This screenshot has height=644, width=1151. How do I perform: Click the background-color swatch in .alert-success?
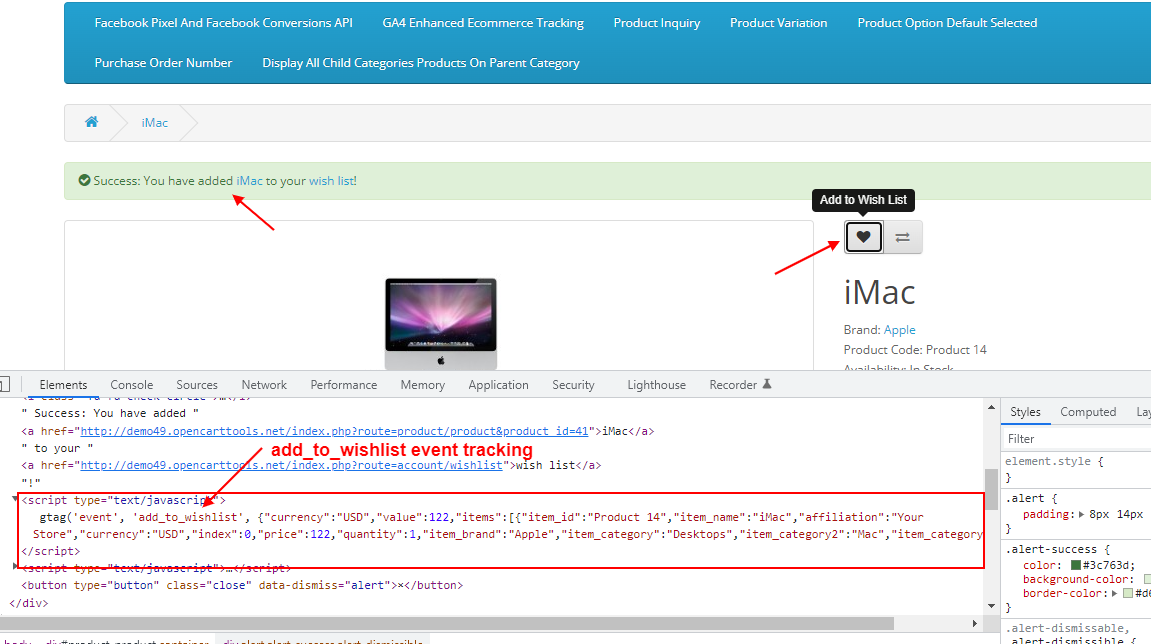pyautogui.click(x=1147, y=579)
